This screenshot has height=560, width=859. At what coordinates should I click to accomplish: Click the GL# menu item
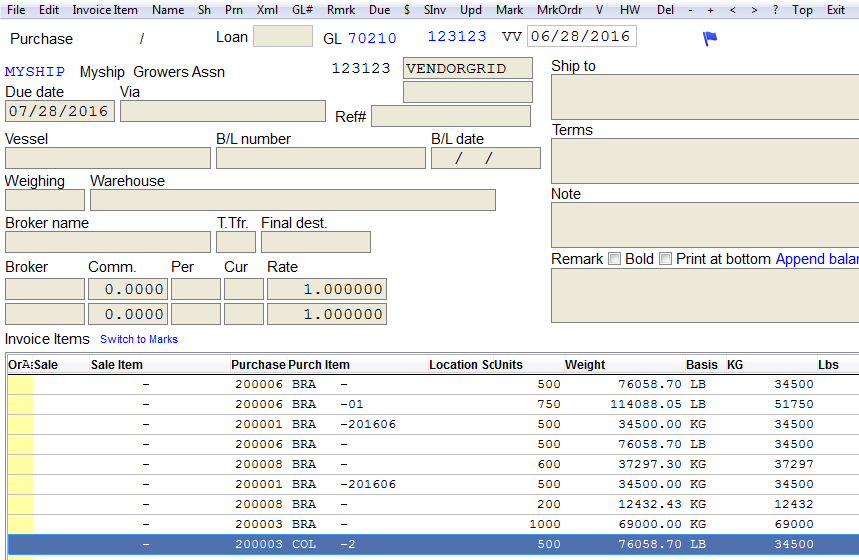point(302,10)
